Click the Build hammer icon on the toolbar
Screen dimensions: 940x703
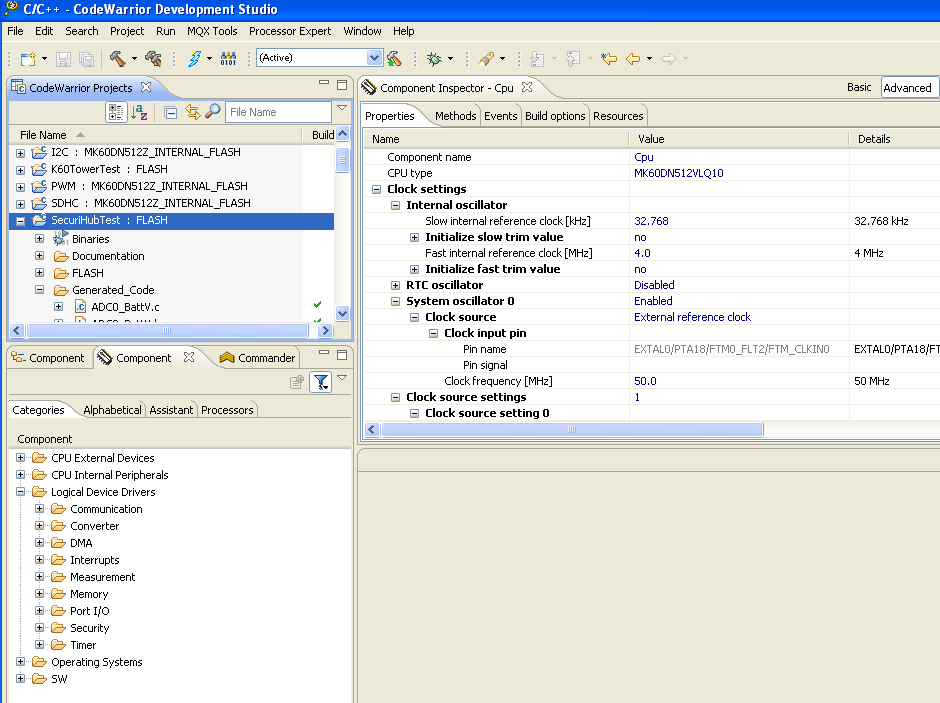120,57
